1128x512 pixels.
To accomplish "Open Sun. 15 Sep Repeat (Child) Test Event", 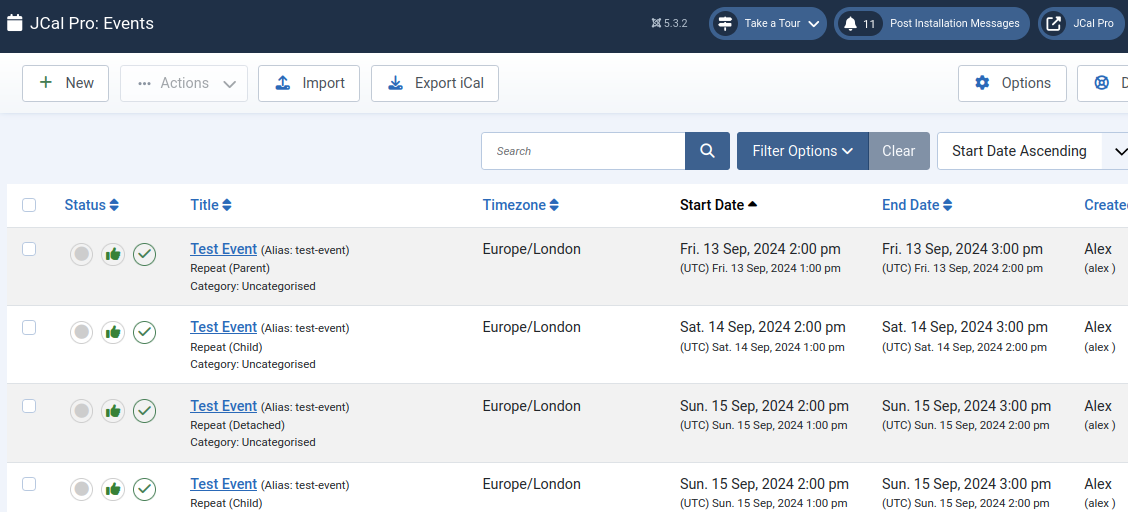I will [224, 484].
